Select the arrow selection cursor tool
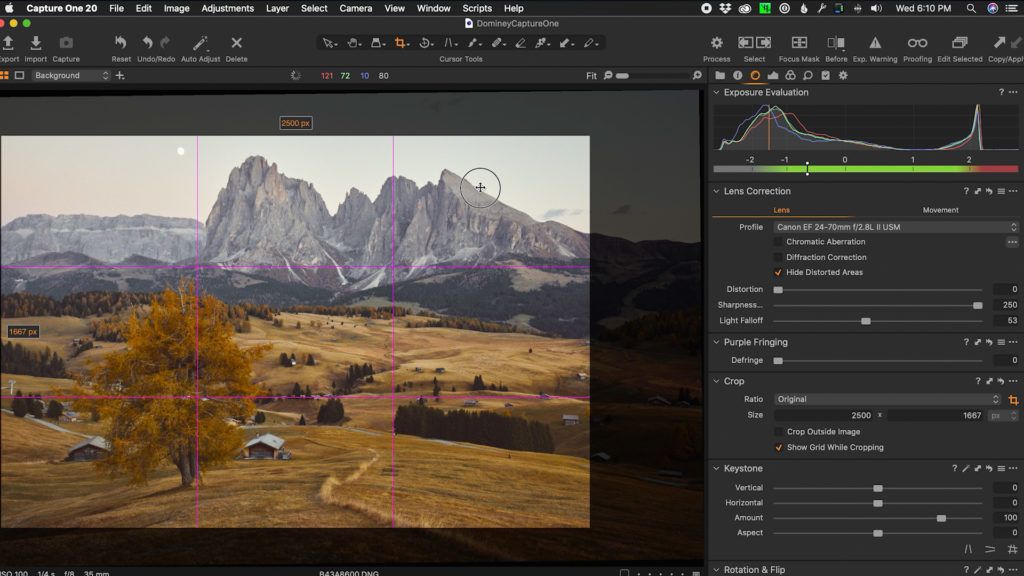The width and height of the screenshot is (1024, 576). (x=328, y=43)
